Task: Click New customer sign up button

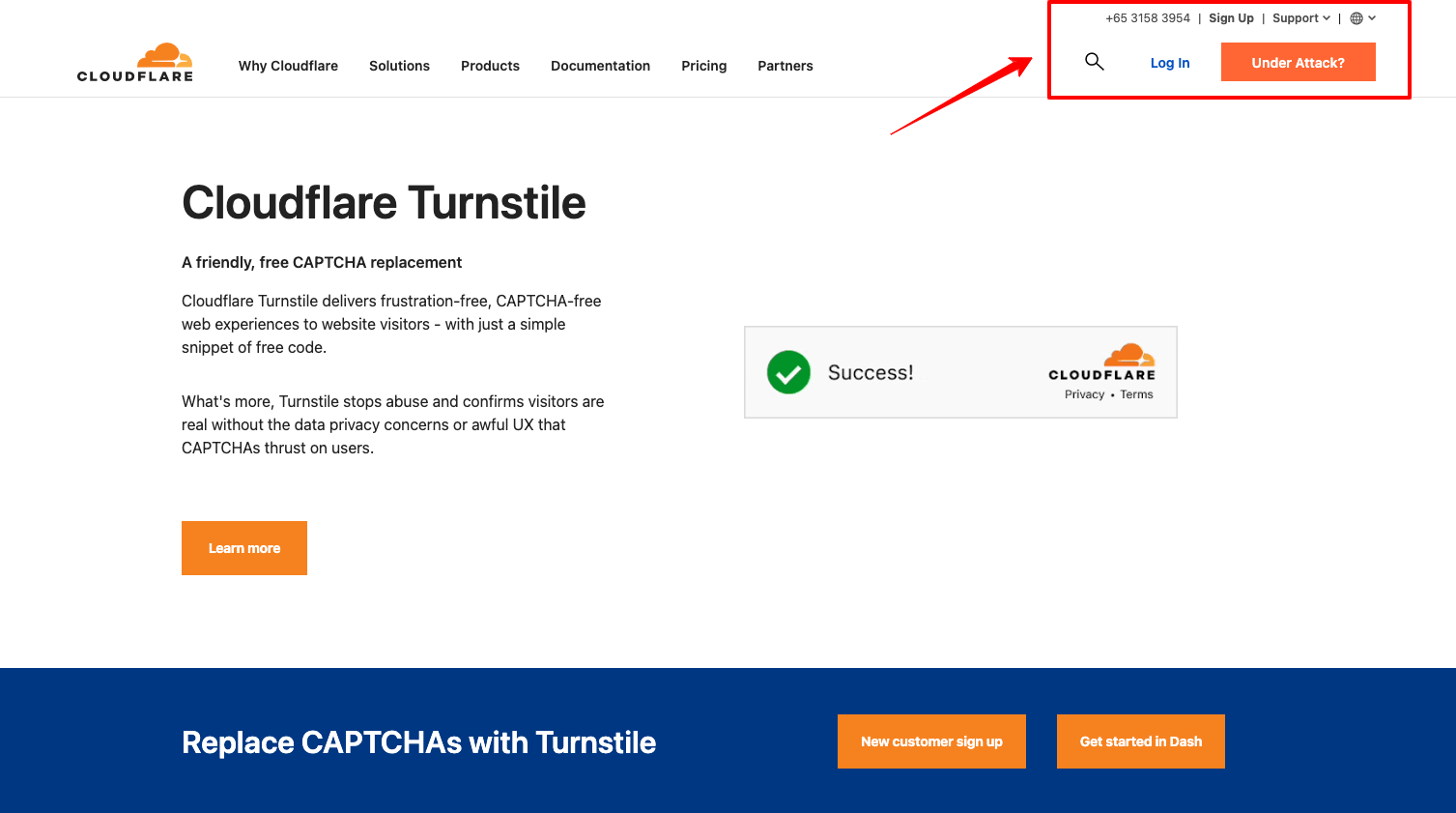Action: [931, 741]
